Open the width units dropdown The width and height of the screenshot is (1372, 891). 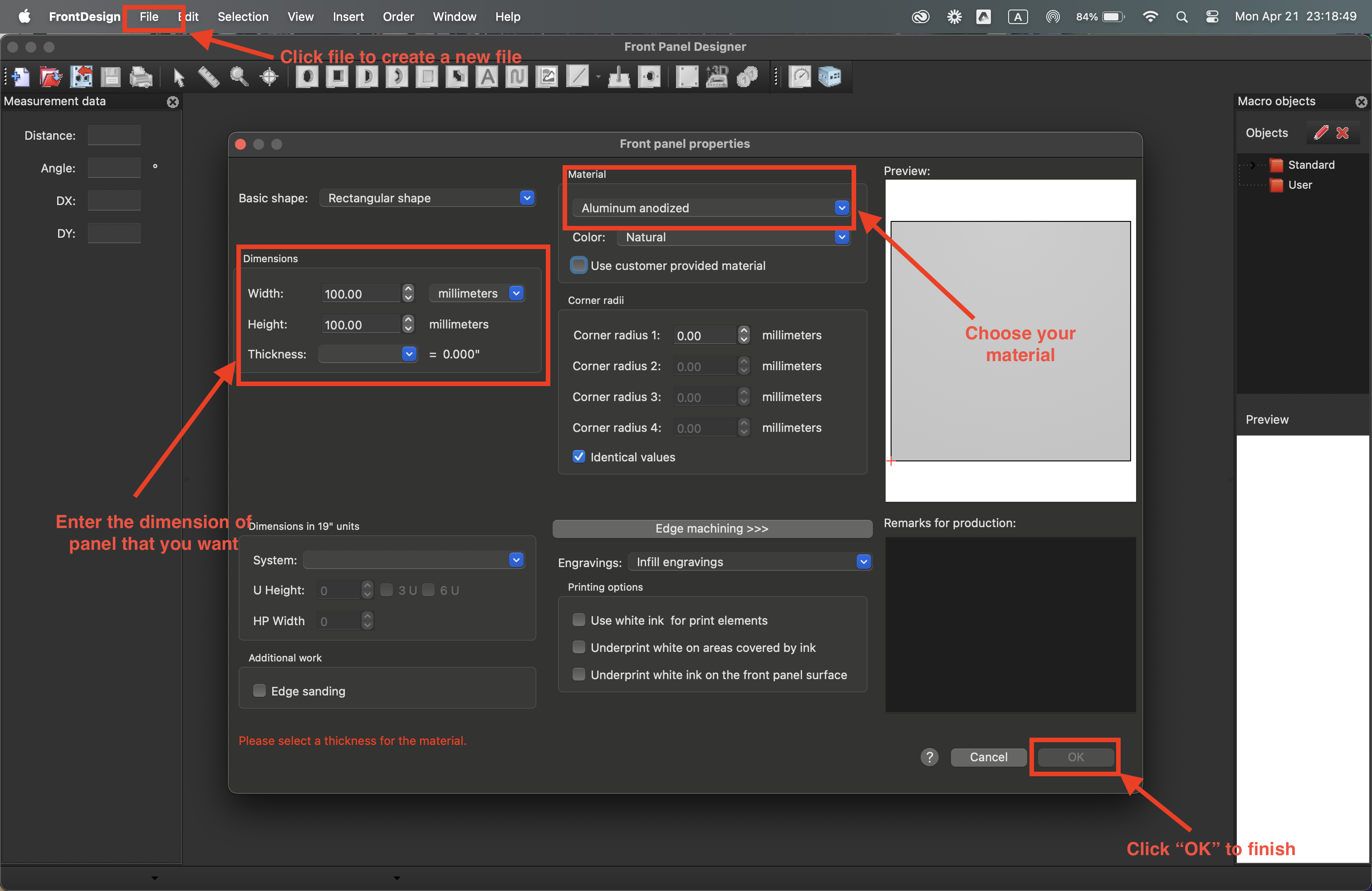(x=477, y=294)
